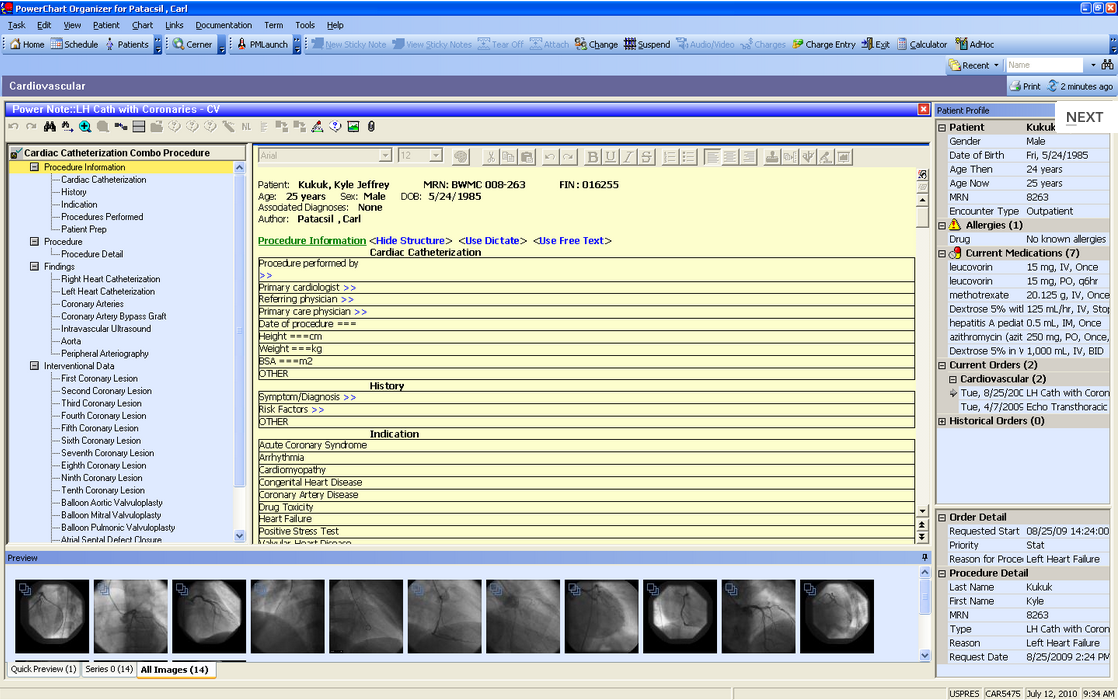This screenshot has height=700, width=1119.
Task: Toggle Underline formatting in the text toolbar
Action: coord(610,155)
